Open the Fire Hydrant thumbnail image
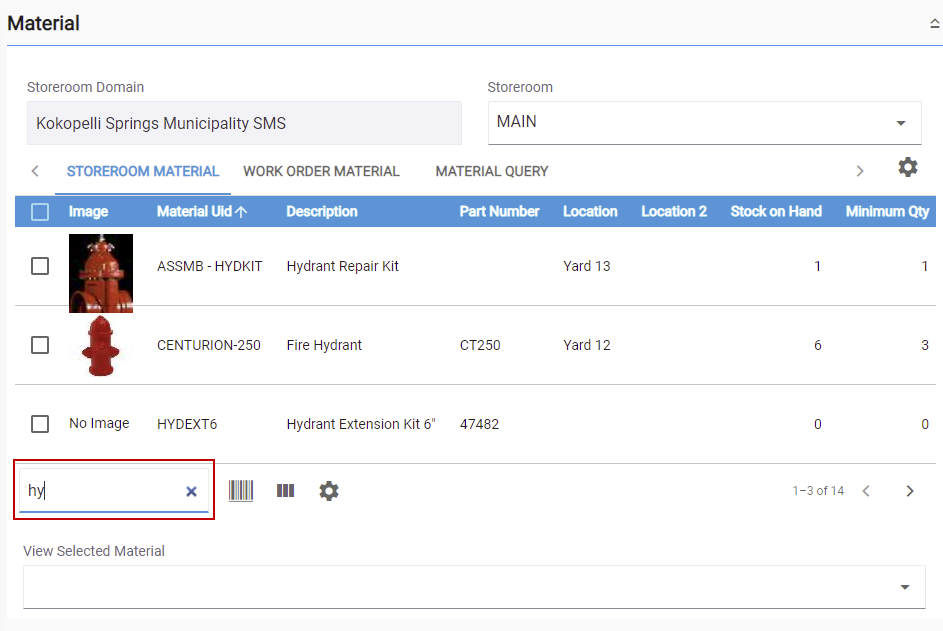 tap(100, 346)
